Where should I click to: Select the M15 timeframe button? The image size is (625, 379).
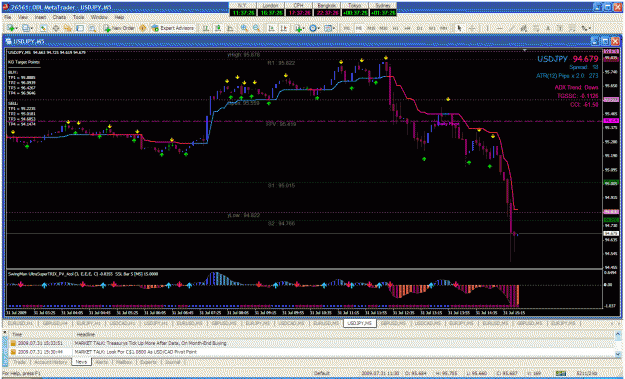coord(371,28)
